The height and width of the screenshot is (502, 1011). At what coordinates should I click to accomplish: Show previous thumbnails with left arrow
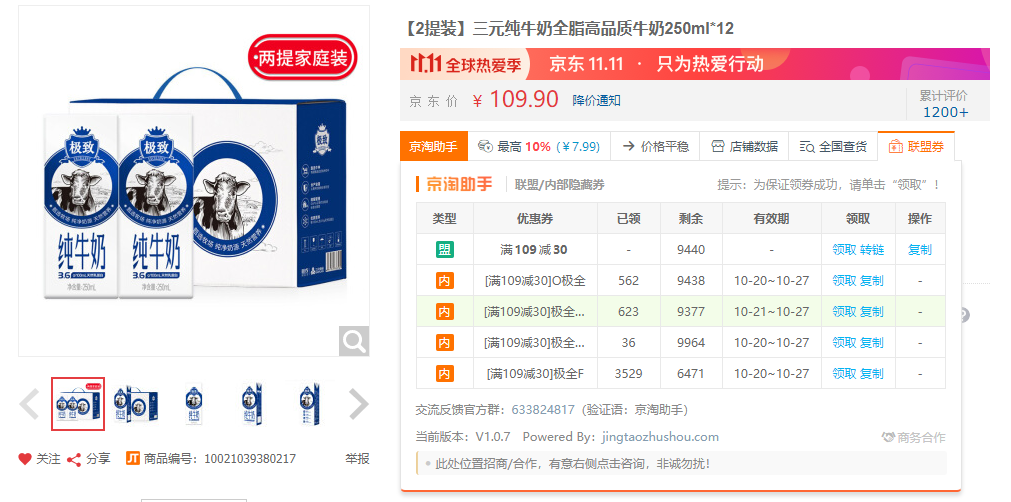point(29,404)
